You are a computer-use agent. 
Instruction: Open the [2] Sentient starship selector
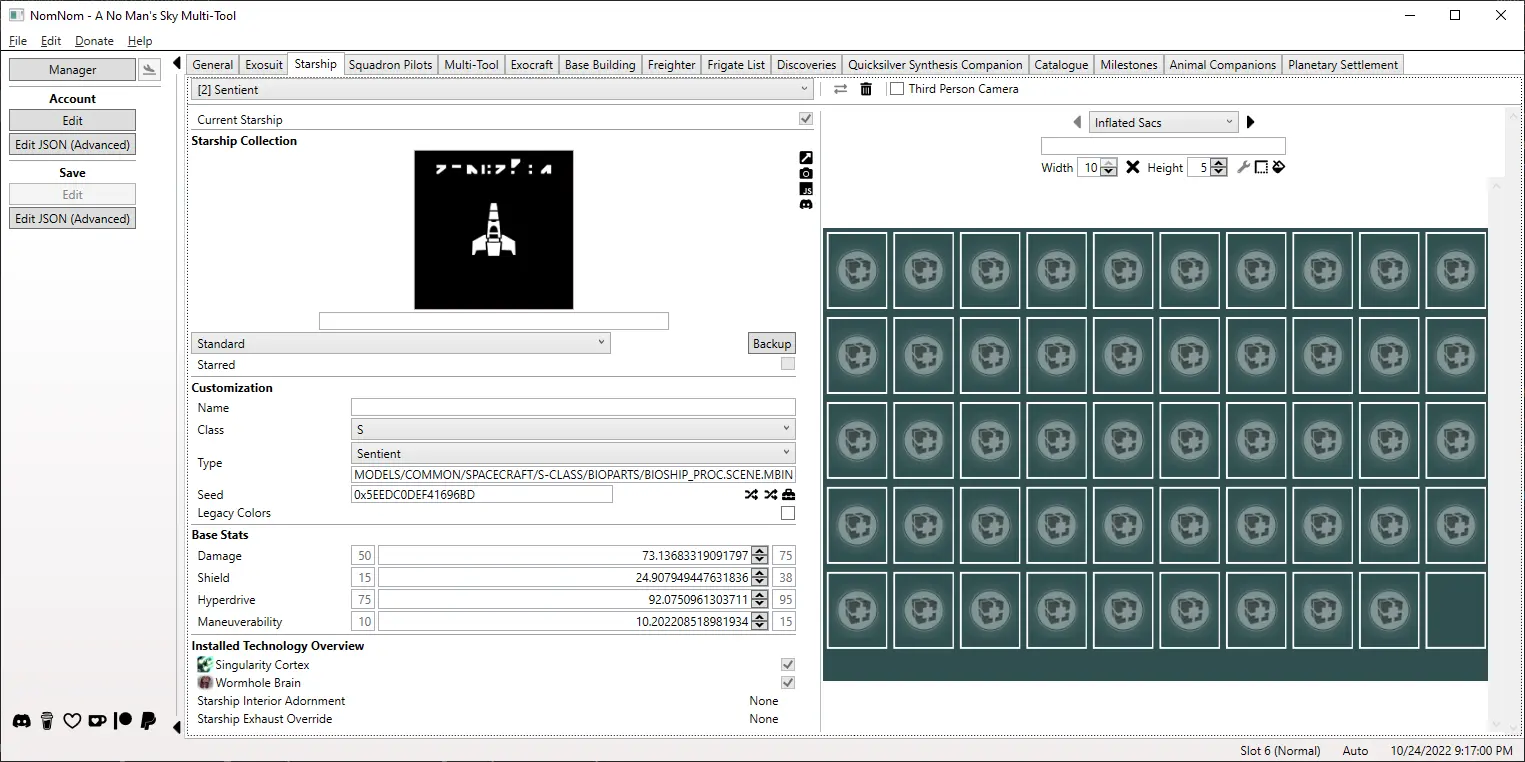[502, 90]
